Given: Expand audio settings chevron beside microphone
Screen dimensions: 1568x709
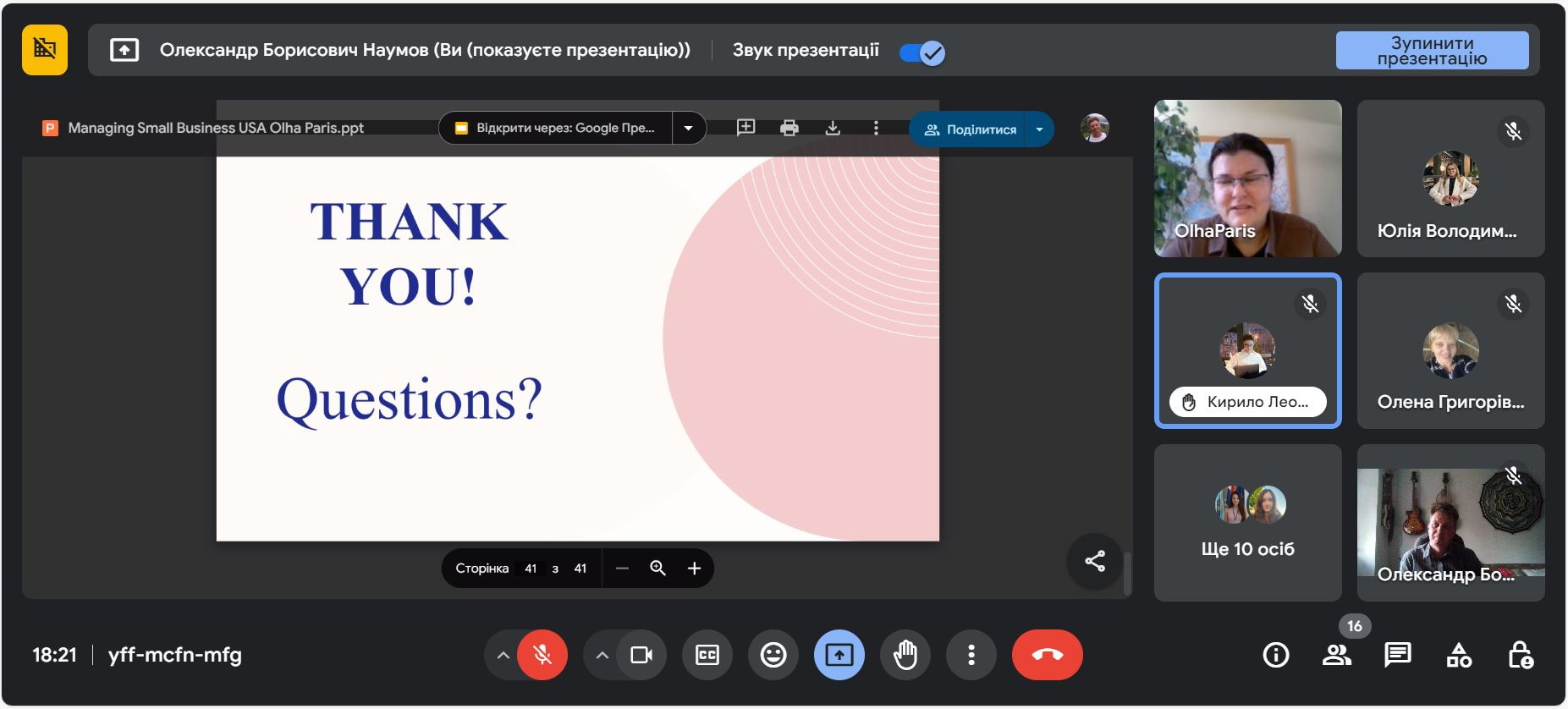Looking at the screenshot, I should point(503,655).
